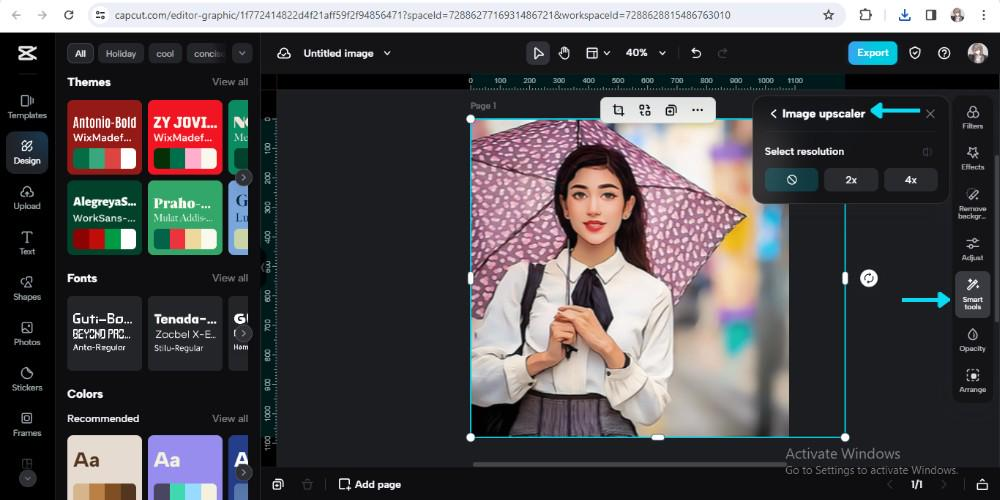1000x500 pixels.
Task: Apply the beige Aa color palette
Action: click(x=105, y=467)
